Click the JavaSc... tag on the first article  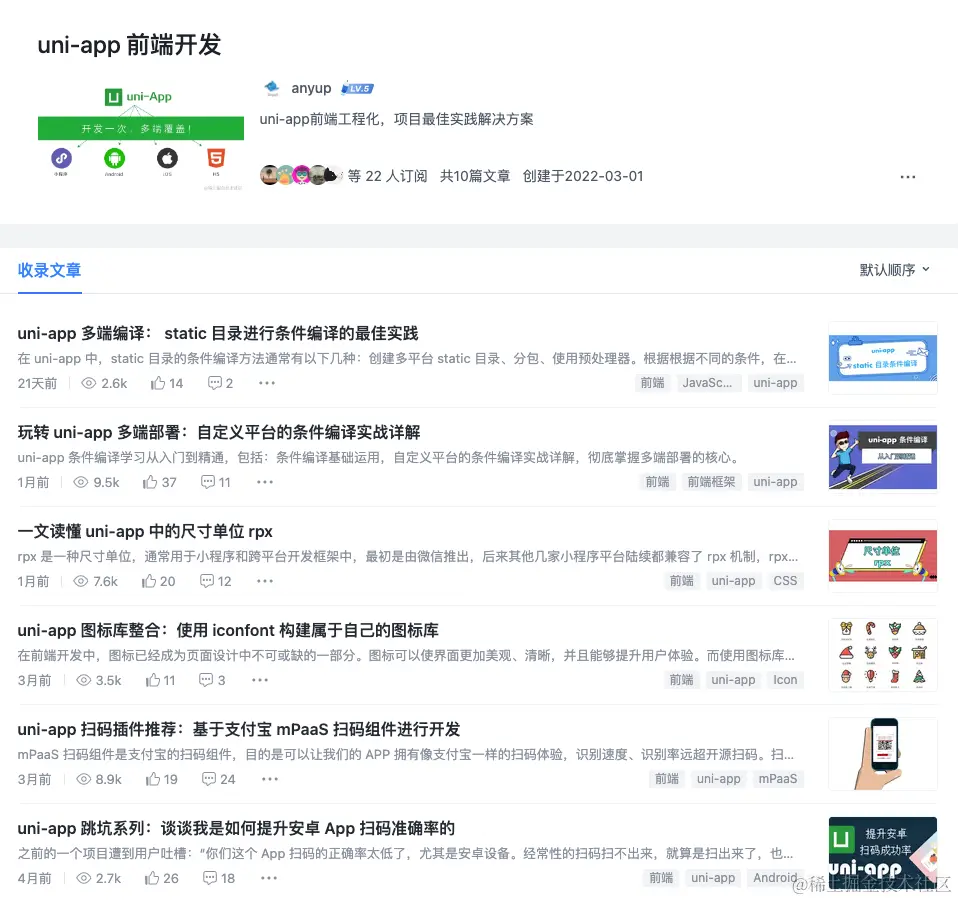tap(708, 383)
